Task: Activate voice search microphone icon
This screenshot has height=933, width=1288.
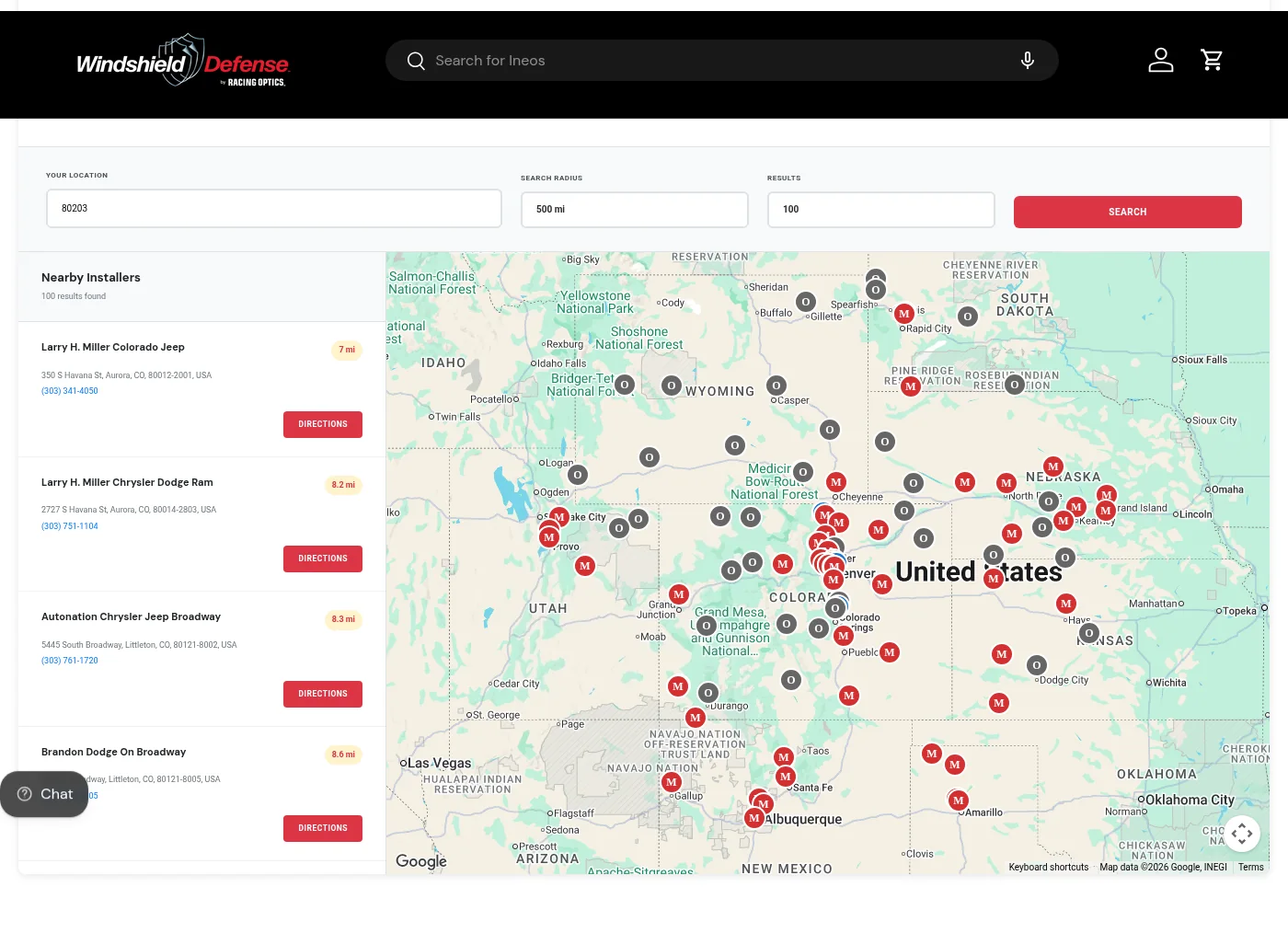Action: 1028,61
